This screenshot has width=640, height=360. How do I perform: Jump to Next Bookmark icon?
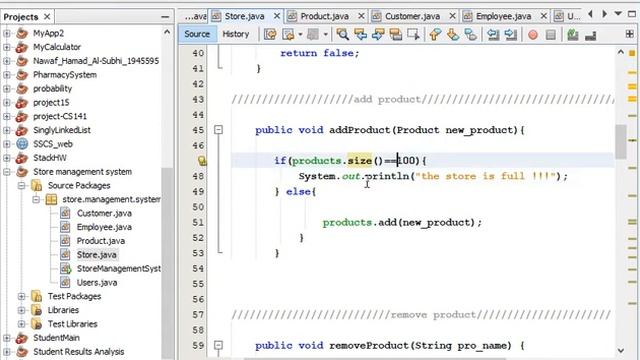453,35
